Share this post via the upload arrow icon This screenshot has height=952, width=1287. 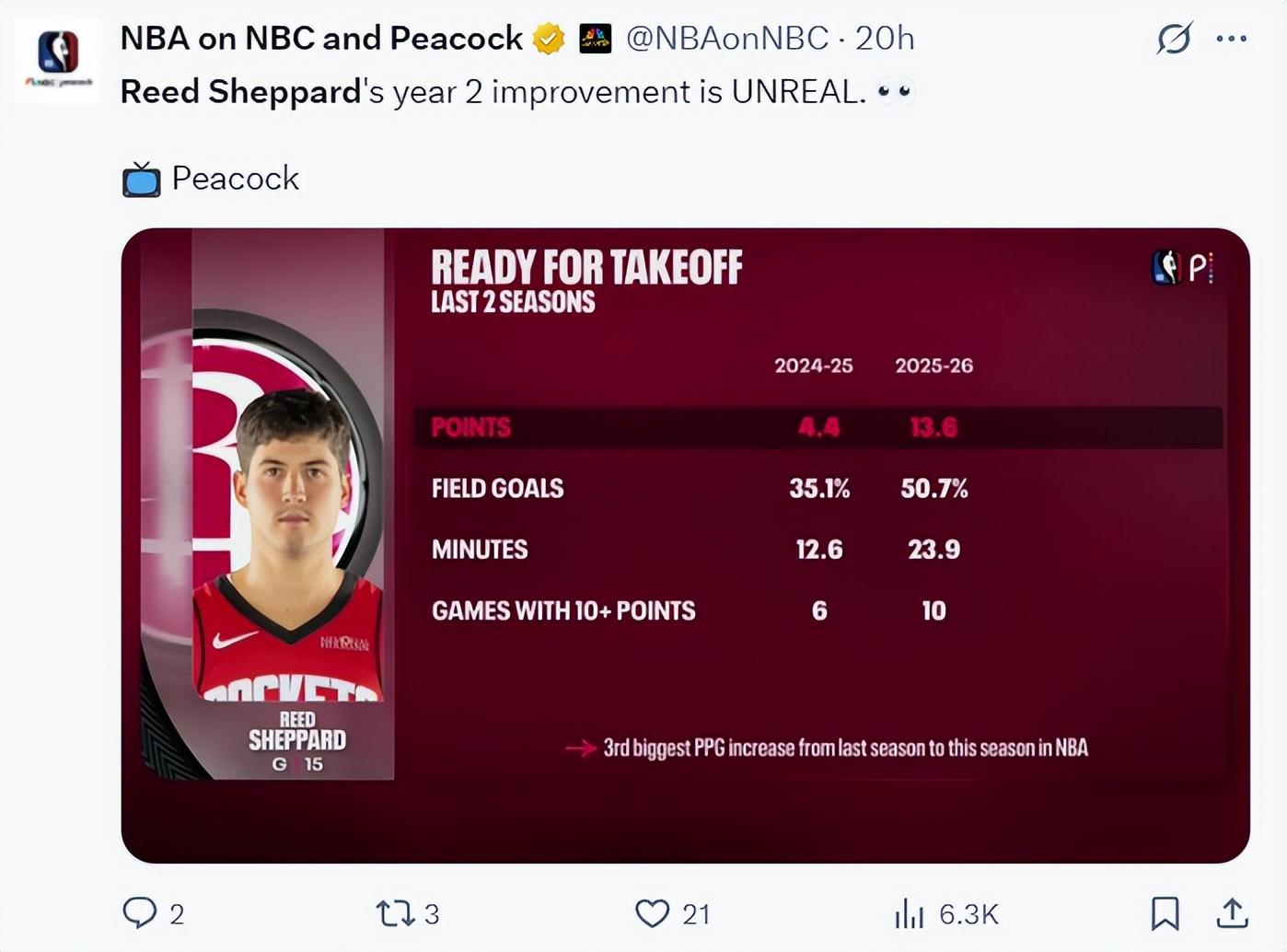pos(1232,912)
